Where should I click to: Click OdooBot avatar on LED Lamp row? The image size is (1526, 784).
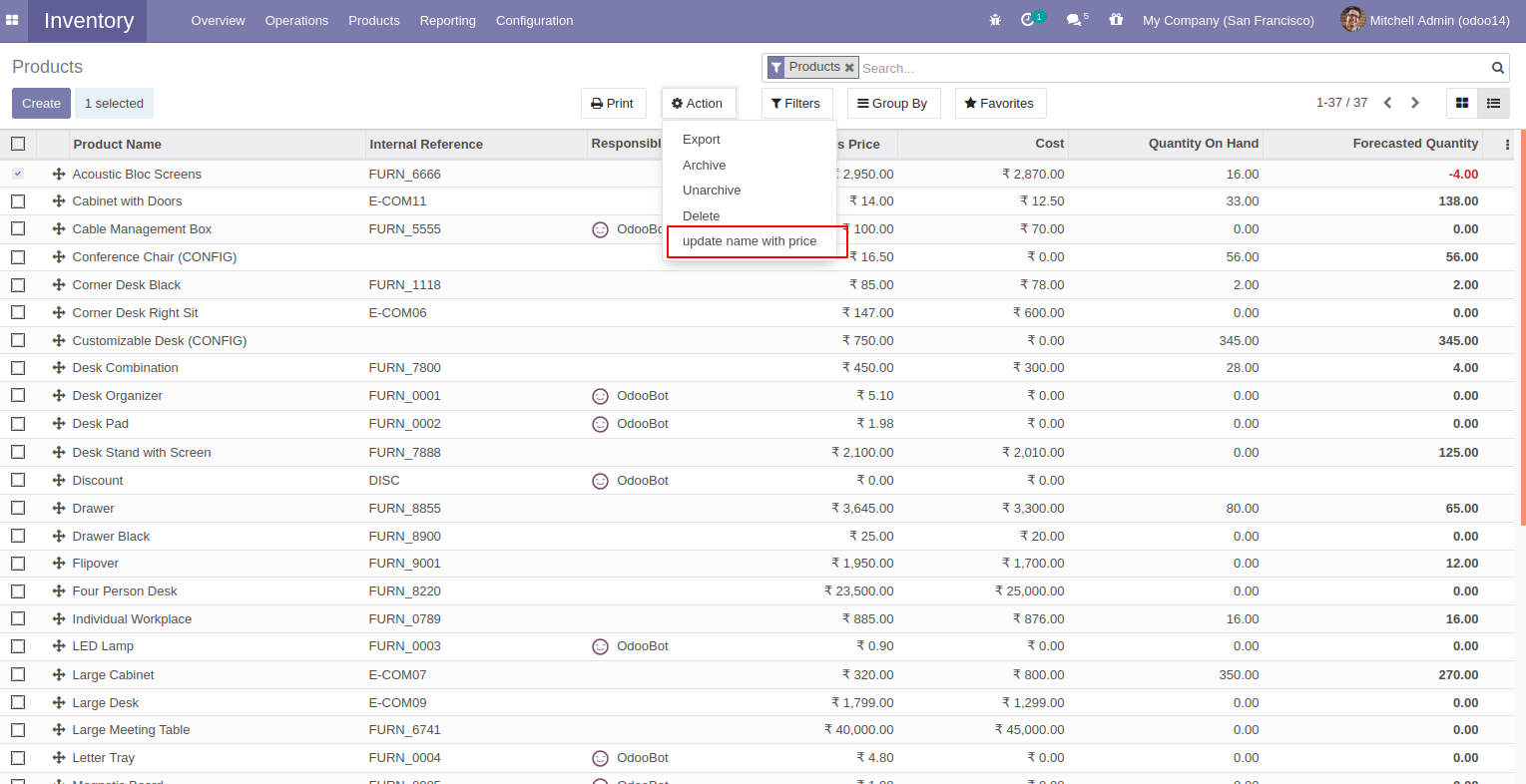coord(600,646)
